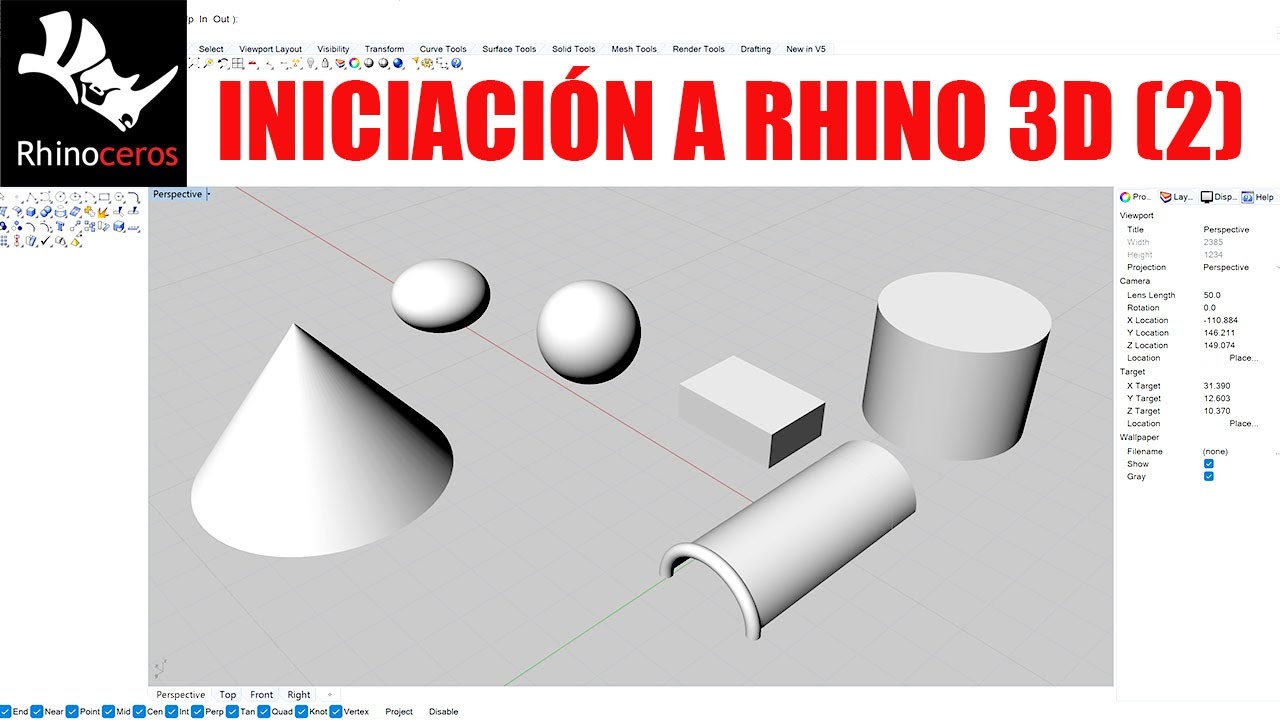Click the help question mark icon
Viewport: 1280px width, 720px height.
coord(456,63)
